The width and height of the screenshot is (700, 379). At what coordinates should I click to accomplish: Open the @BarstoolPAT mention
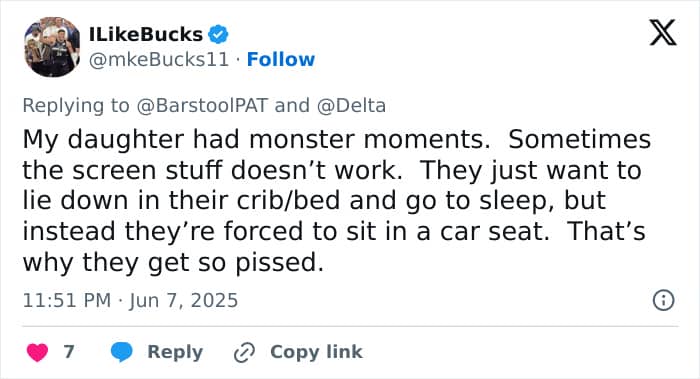[202, 106]
